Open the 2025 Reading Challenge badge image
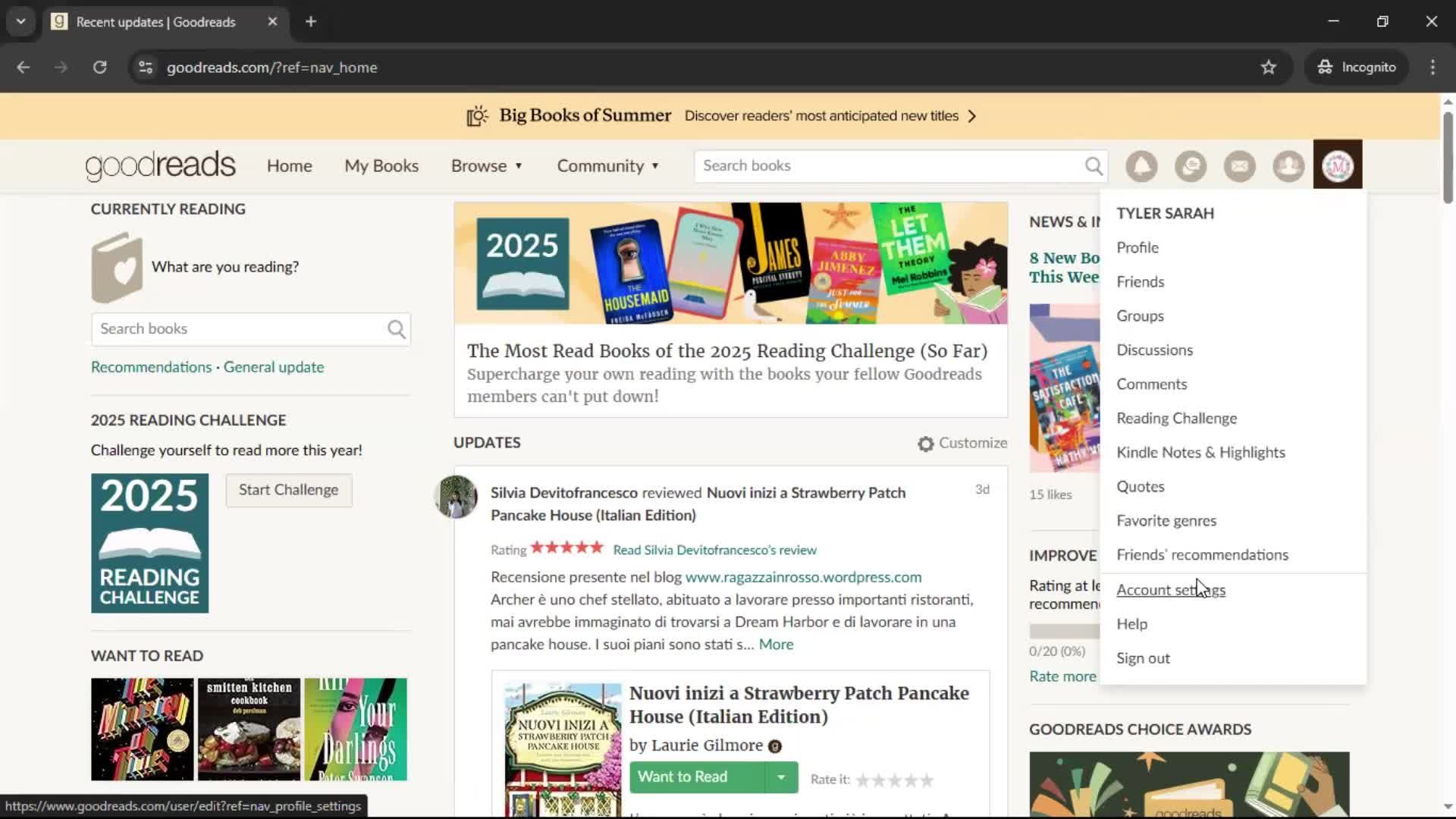Screen dimensions: 1456x819 click(x=149, y=543)
